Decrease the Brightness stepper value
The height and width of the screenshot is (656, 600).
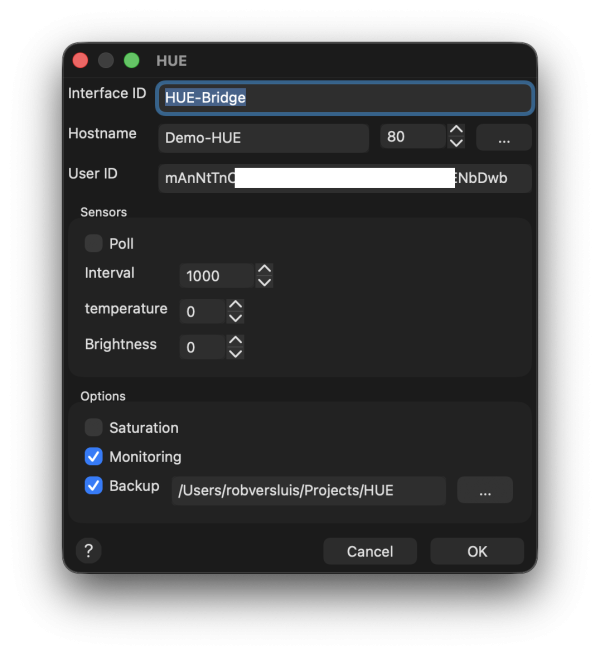(235, 354)
